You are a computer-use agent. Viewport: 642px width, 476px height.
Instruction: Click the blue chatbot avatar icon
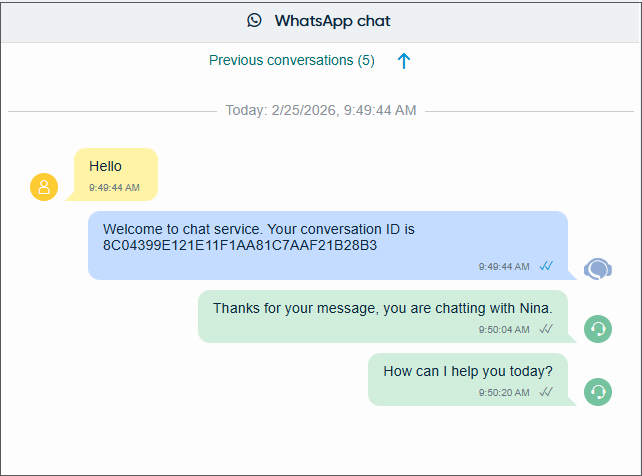(x=598, y=268)
